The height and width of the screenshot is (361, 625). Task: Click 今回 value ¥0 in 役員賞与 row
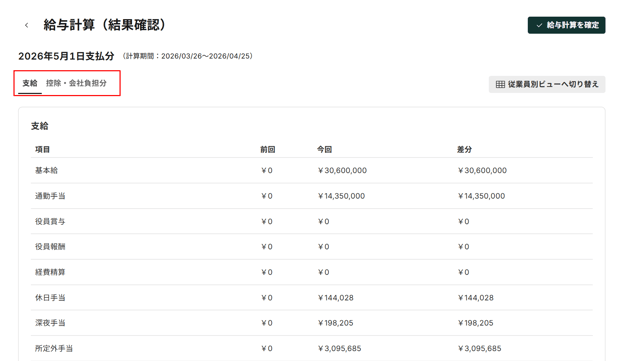324,222
